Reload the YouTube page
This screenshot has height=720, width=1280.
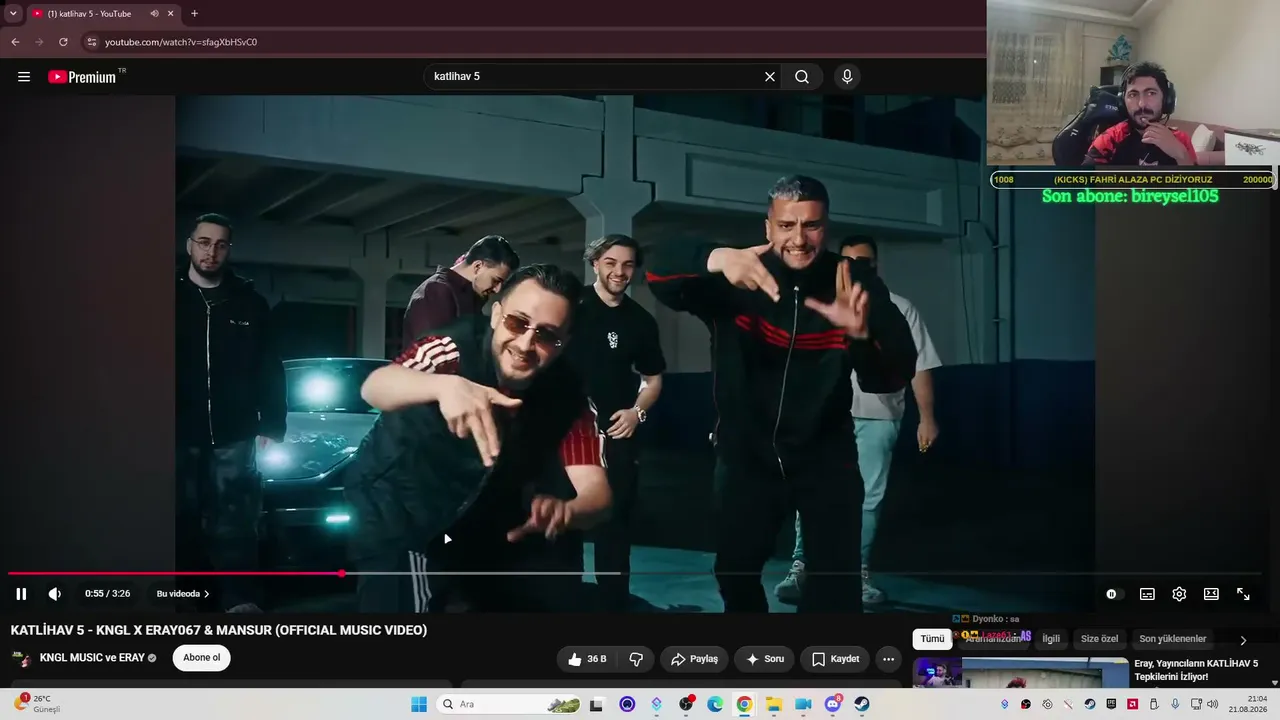point(63,42)
